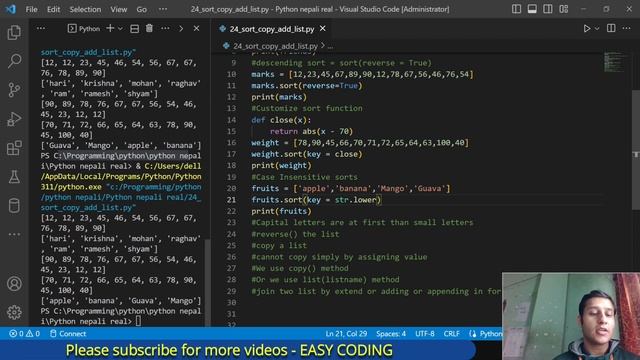Viewport: 640px width, 360px height.
Task: Open the Explorer view in activity bar
Action: pos(14,33)
